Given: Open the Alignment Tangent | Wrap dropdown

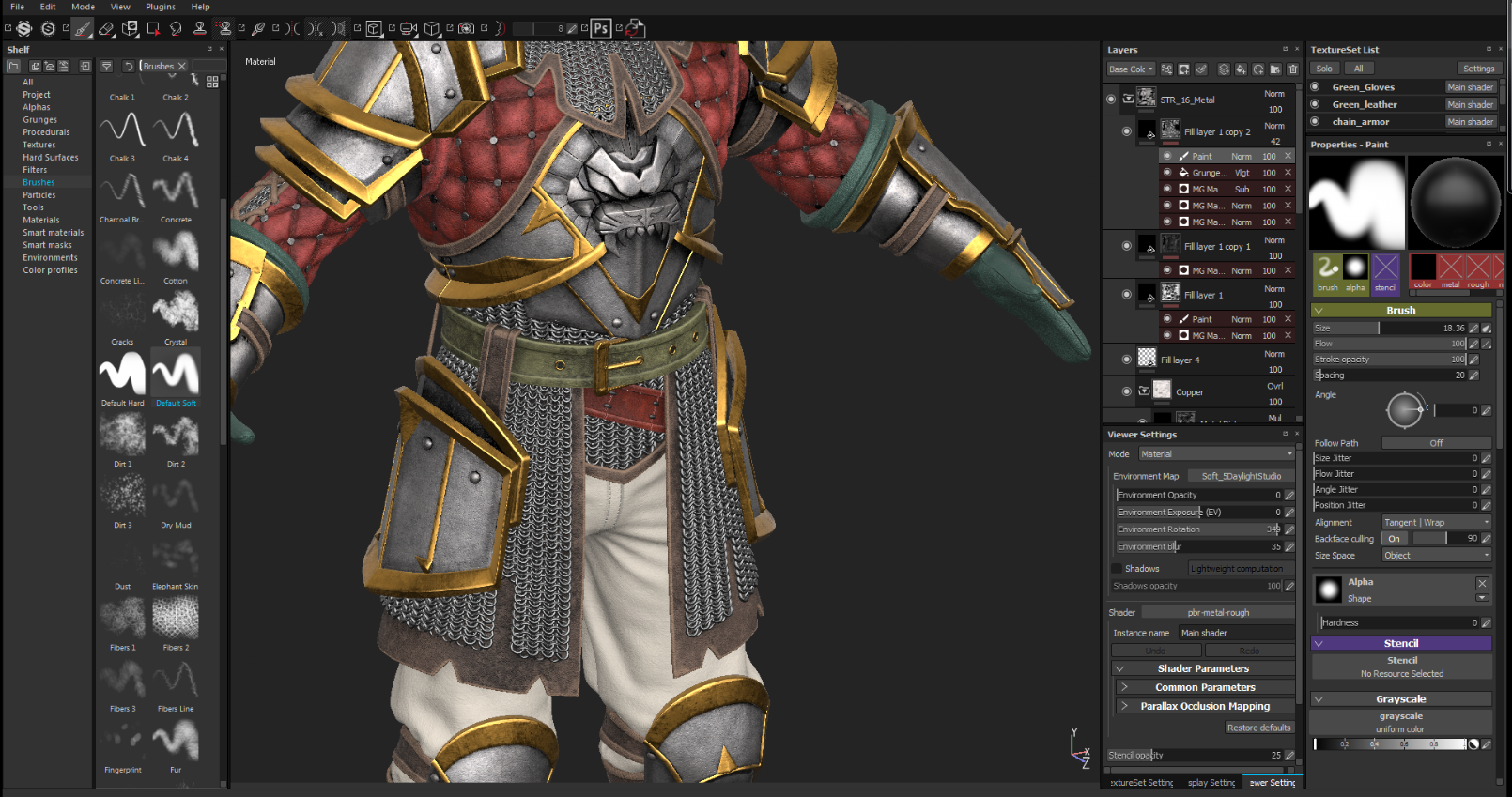Looking at the screenshot, I should tap(1436, 523).
